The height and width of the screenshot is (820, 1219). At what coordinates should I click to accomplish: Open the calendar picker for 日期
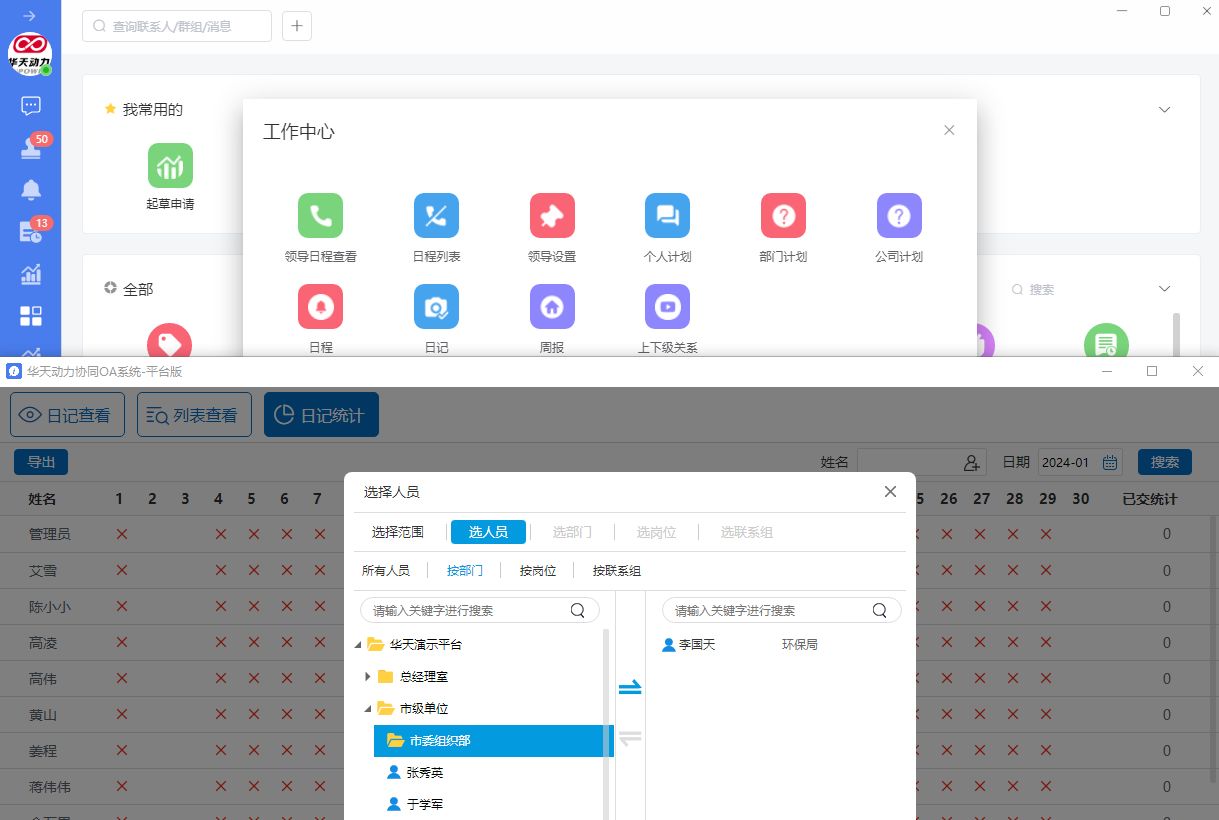(1109, 463)
